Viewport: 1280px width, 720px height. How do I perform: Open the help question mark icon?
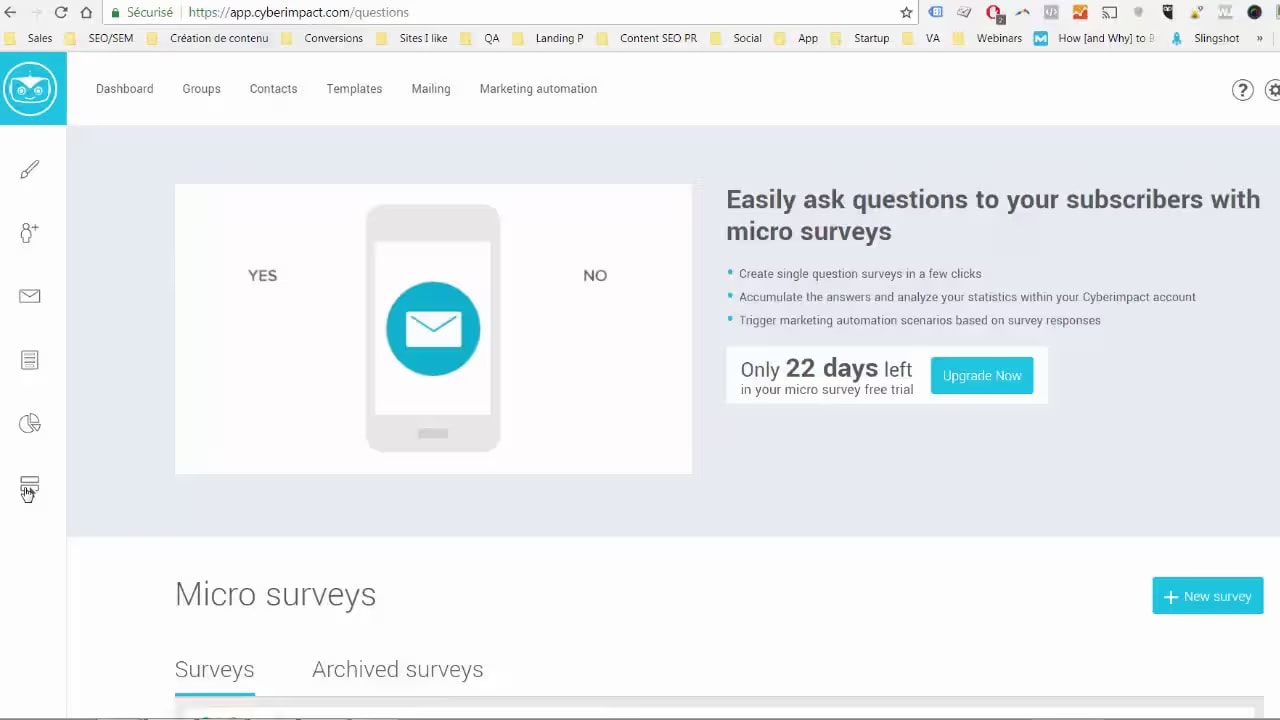pos(1242,90)
